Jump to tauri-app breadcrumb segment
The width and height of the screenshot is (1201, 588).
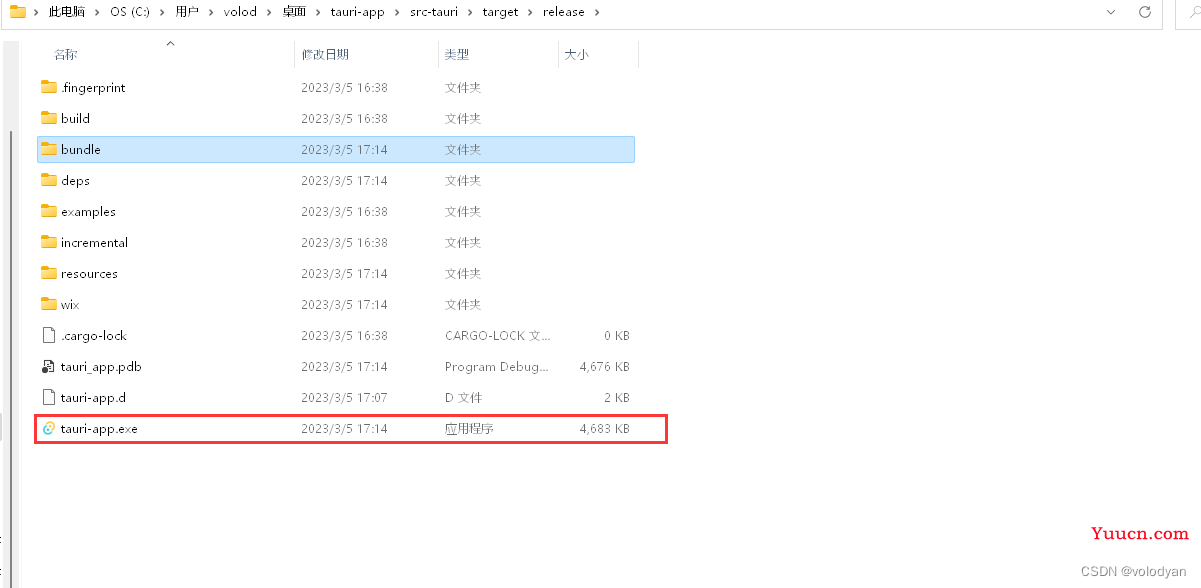click(357, 12)
